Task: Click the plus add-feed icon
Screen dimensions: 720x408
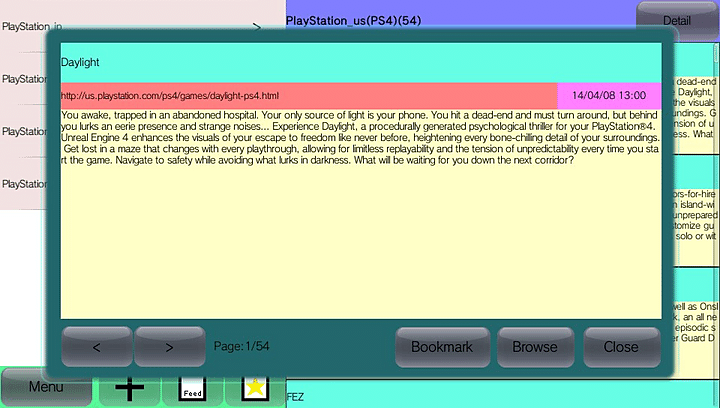Action: (x=129, y=390)
